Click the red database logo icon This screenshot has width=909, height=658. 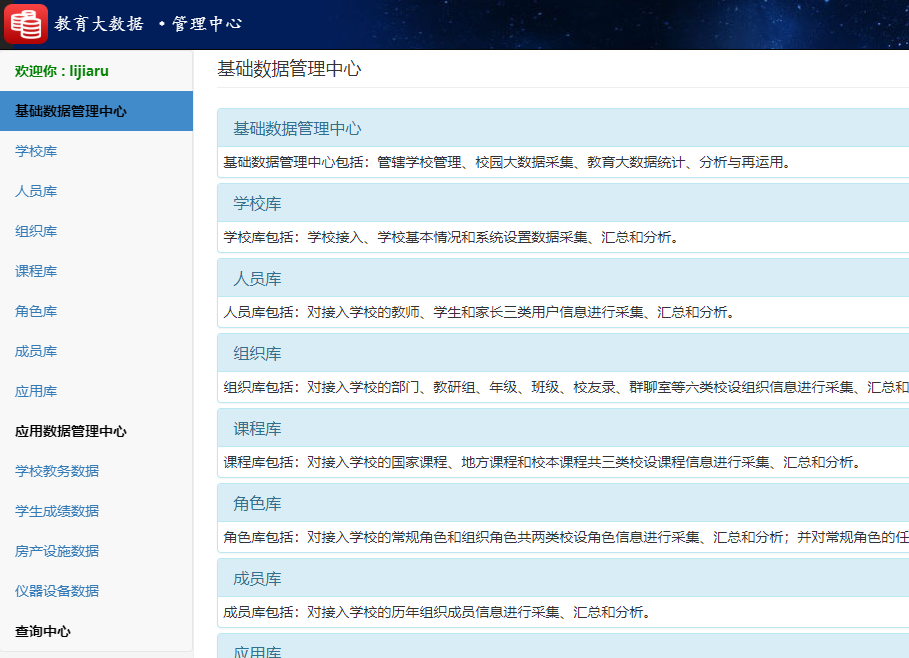tap(25, 22)
